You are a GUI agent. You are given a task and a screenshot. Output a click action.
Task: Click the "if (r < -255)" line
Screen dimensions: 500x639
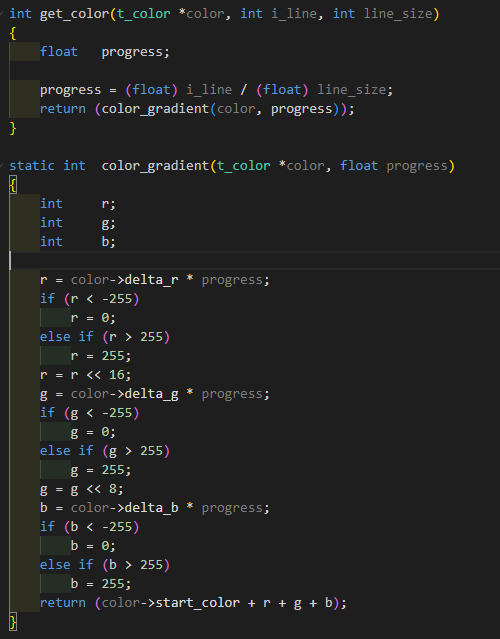(90, 299)
